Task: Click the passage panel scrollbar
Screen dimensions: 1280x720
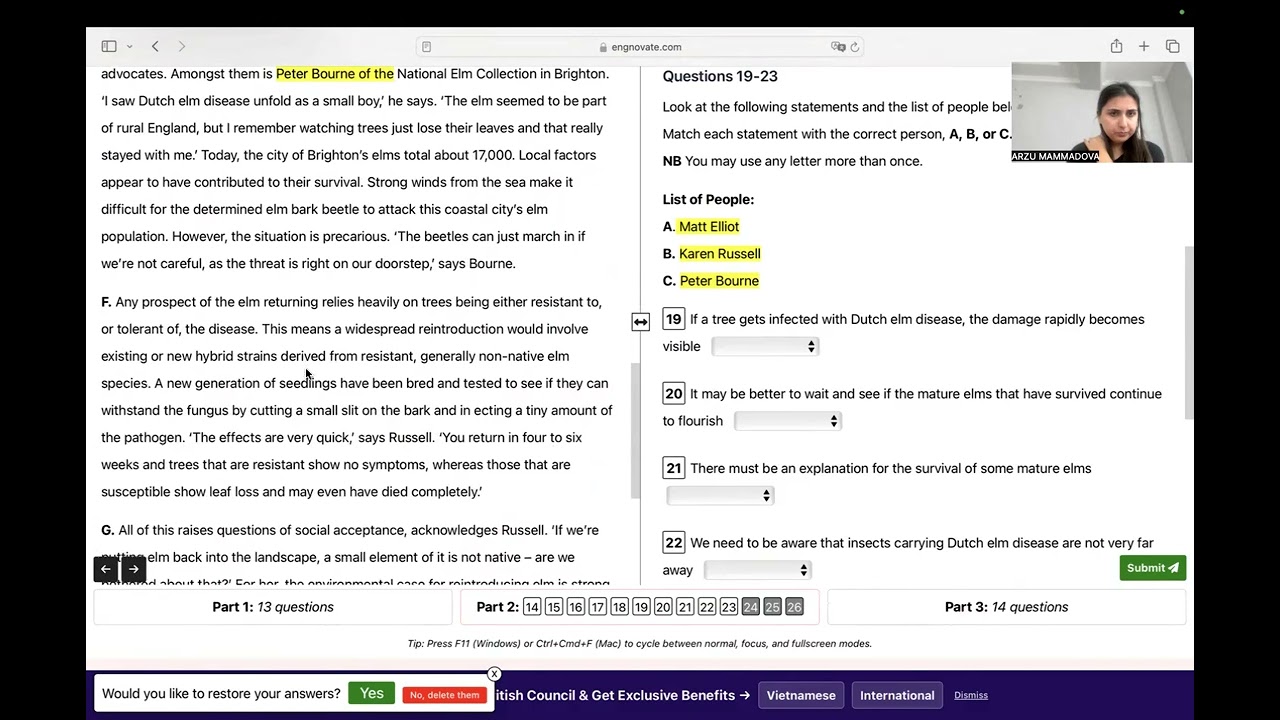Action: [635, 430]
